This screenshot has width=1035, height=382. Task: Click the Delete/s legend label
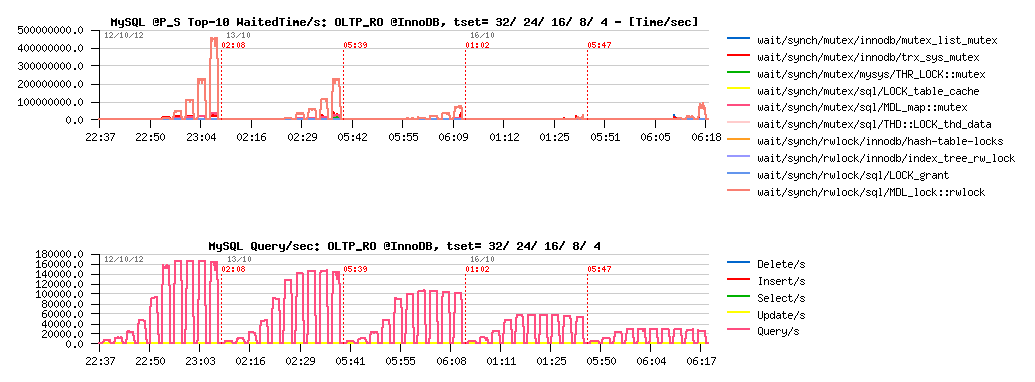[x=781, y=264]
